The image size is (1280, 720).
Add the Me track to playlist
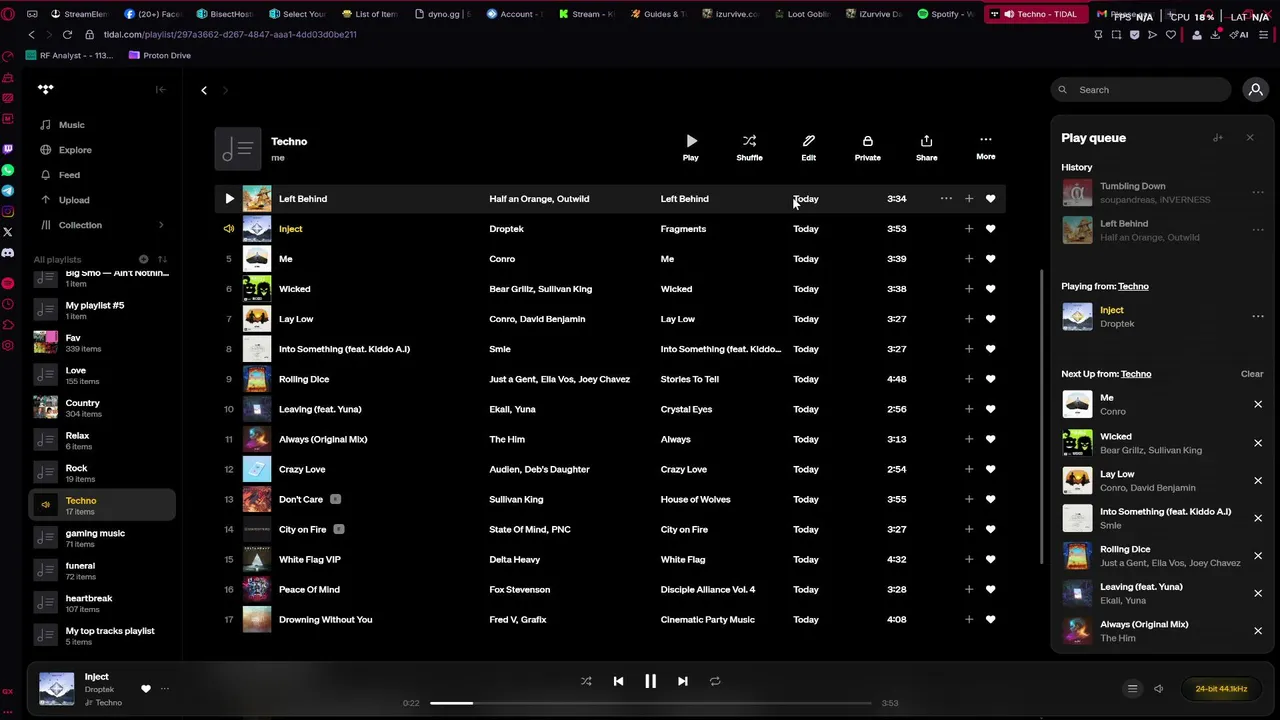[968, 259]
